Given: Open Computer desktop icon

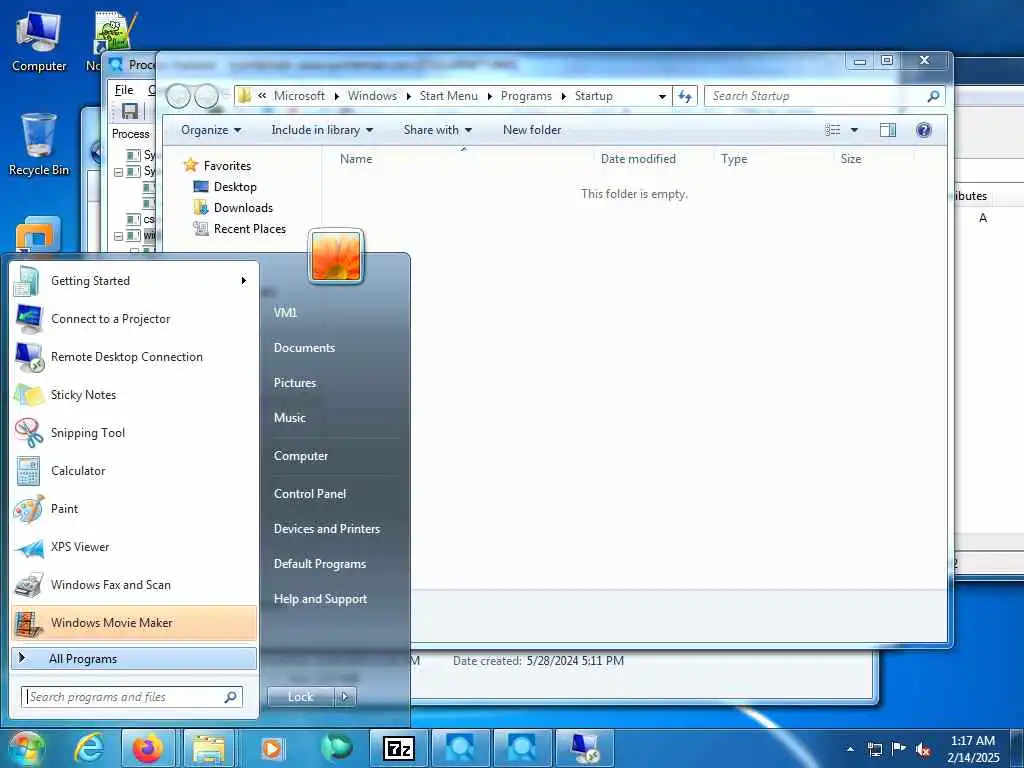Looking at the screenshot, I should [39, 40].
